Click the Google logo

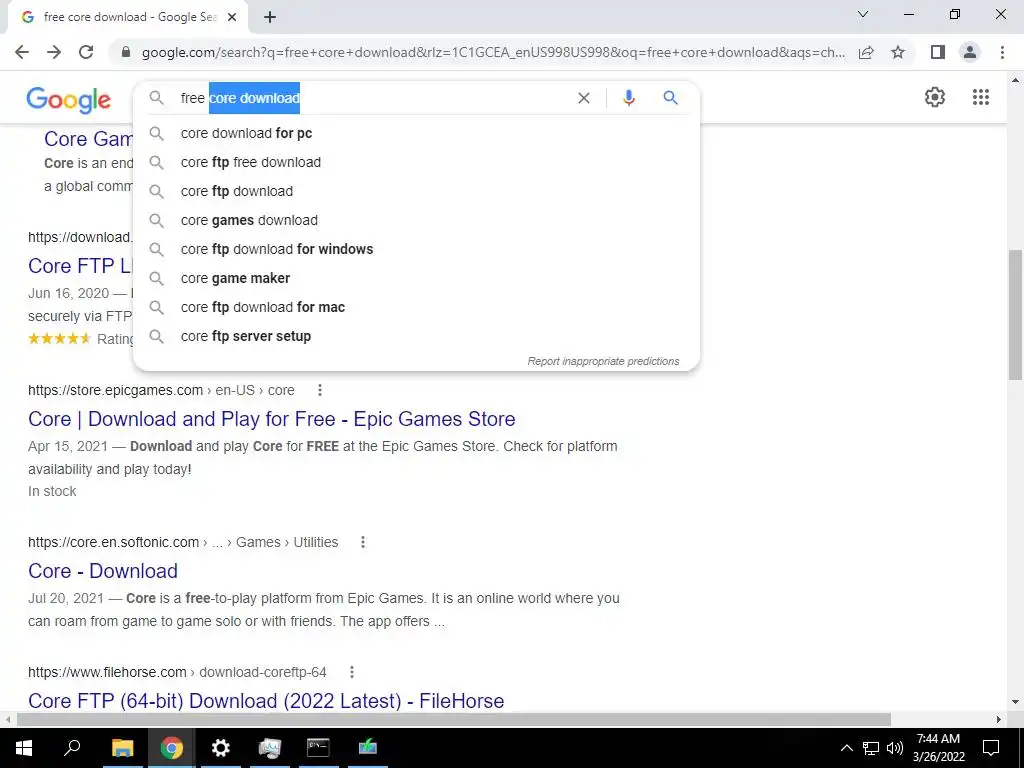[x=69, y=99]
